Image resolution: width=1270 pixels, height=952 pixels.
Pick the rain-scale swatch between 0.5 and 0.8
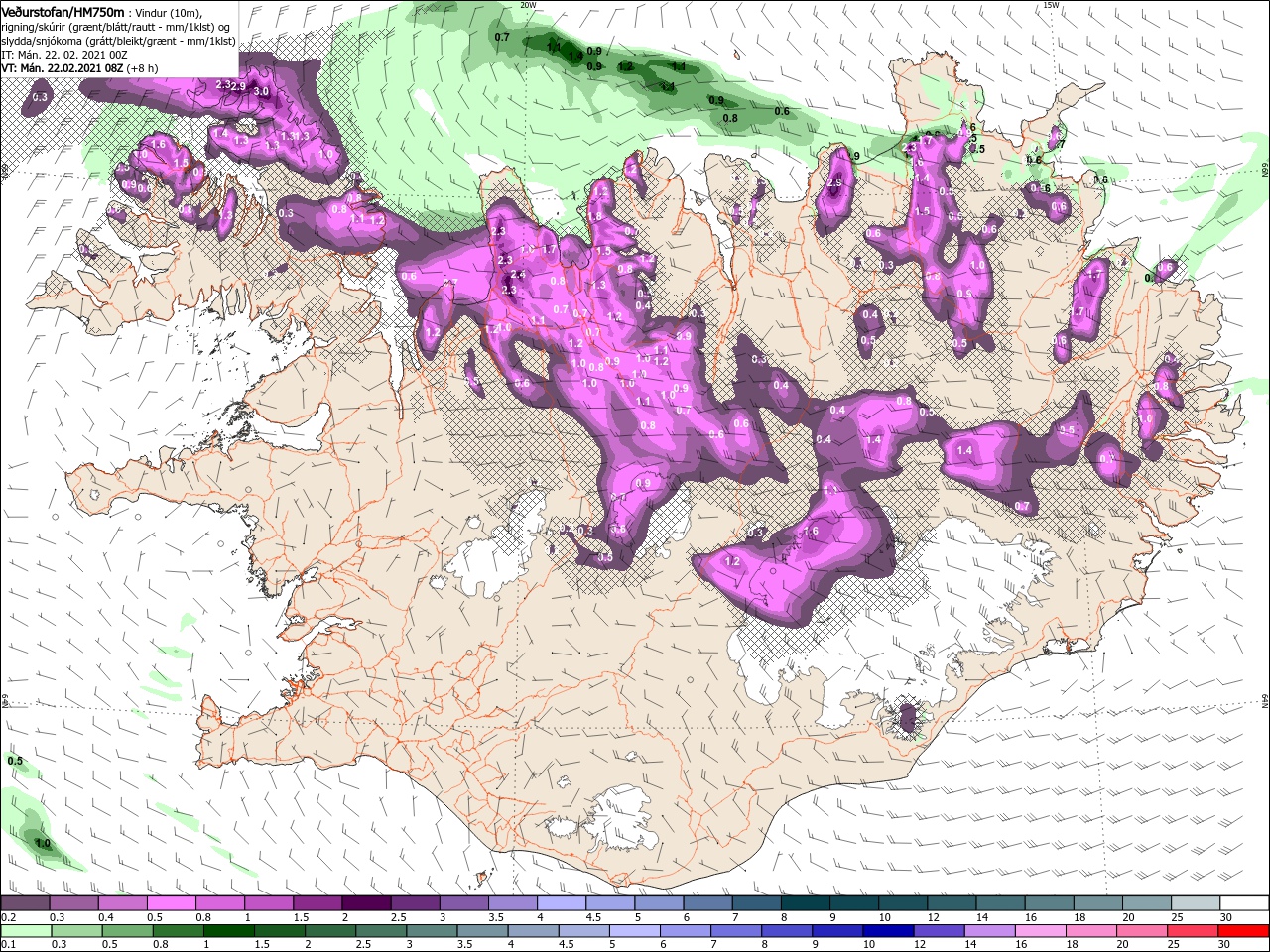click(x=127, y=931)
